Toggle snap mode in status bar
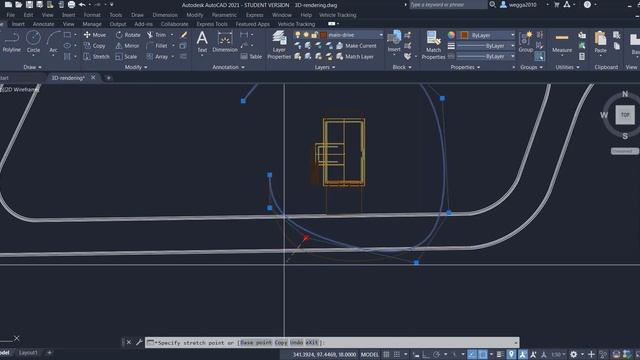The height and width of the screenshot is (360, 640). pos(396,354)
